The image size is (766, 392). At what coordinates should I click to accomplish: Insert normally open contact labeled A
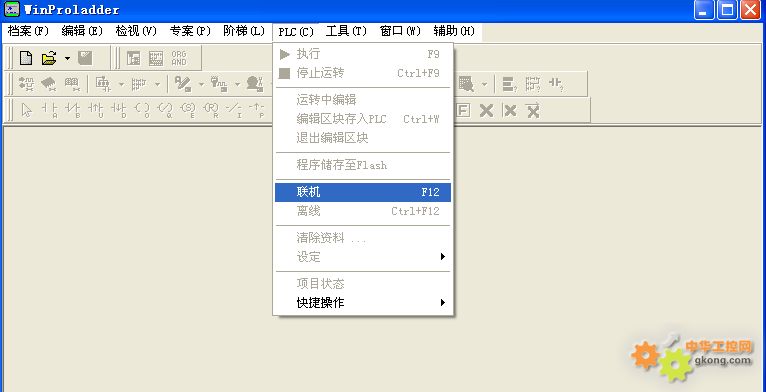(50, 110)
